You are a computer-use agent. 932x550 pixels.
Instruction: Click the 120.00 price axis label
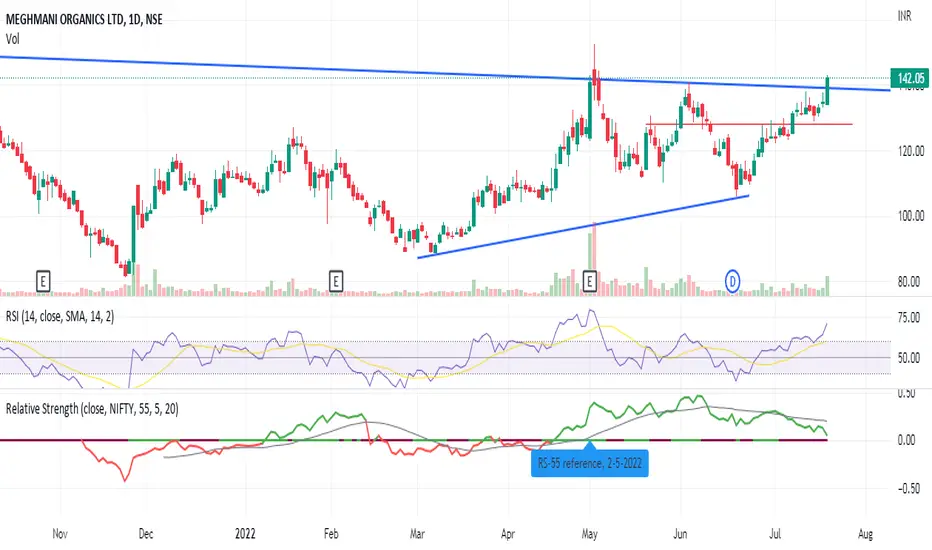[x=911, y=151]
